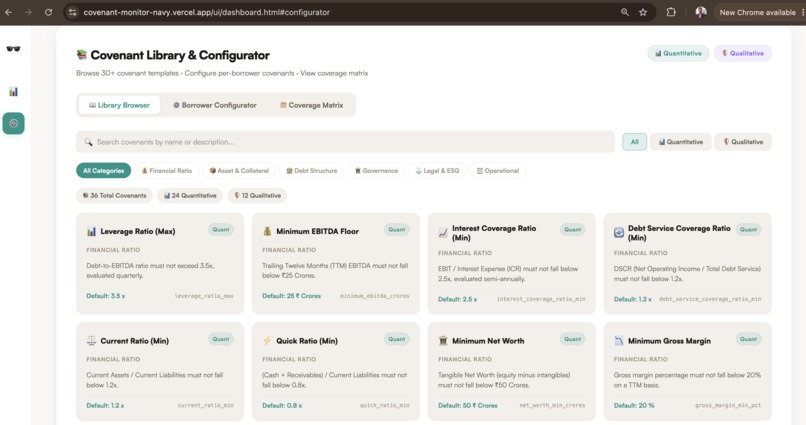The image size is (806, 425).
Task: Open the Debt Service Coverage Ratio (Min) title
Action: (x=679, y=233)
